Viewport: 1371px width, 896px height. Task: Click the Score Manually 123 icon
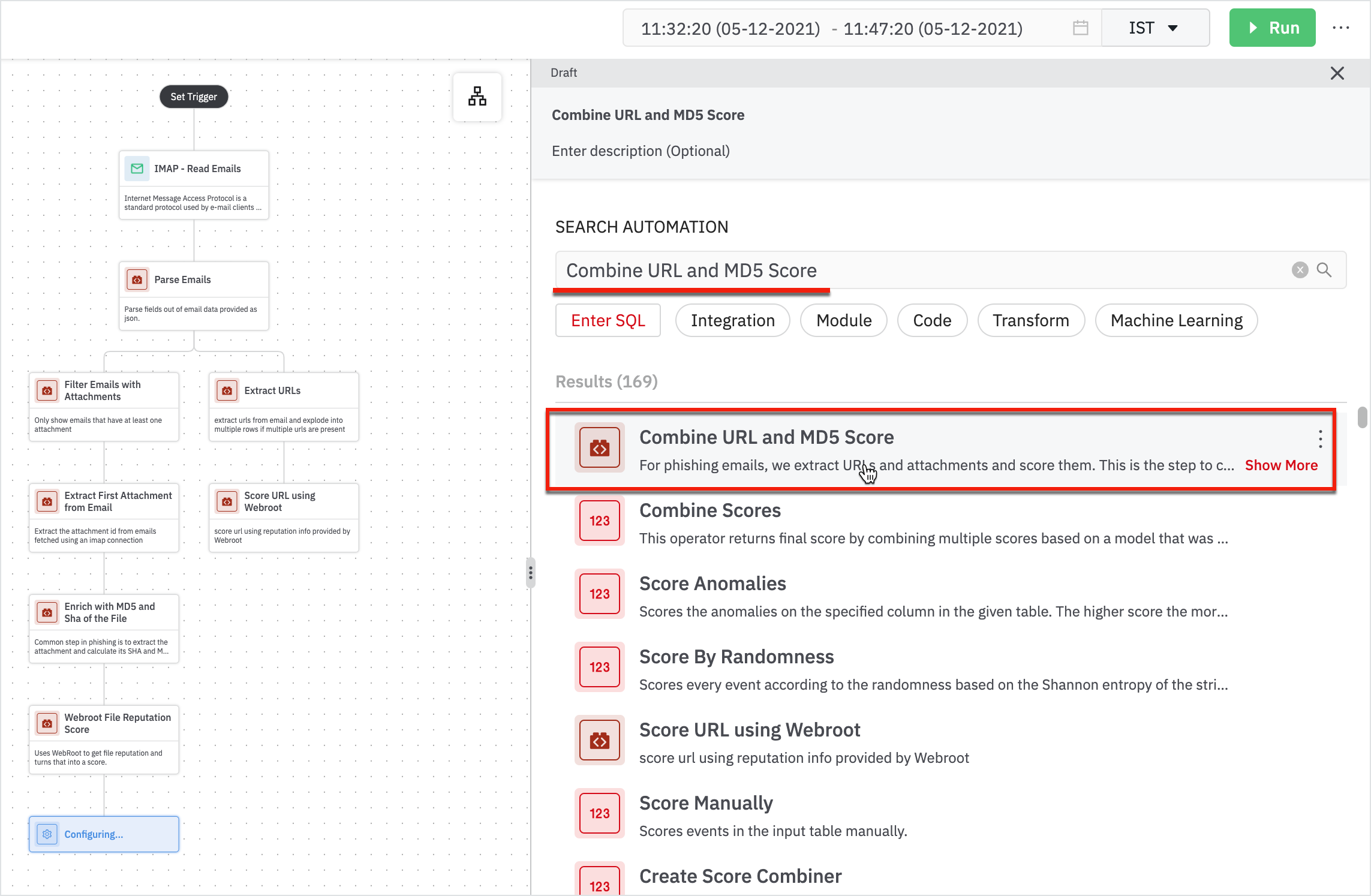click(599, 813)
